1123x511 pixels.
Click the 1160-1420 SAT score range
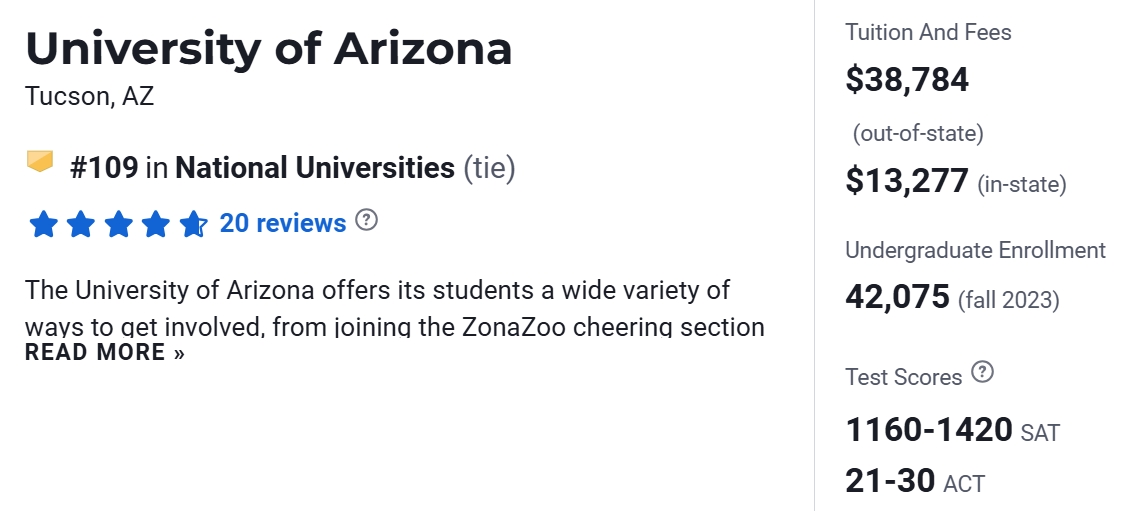tap(929, 430)
